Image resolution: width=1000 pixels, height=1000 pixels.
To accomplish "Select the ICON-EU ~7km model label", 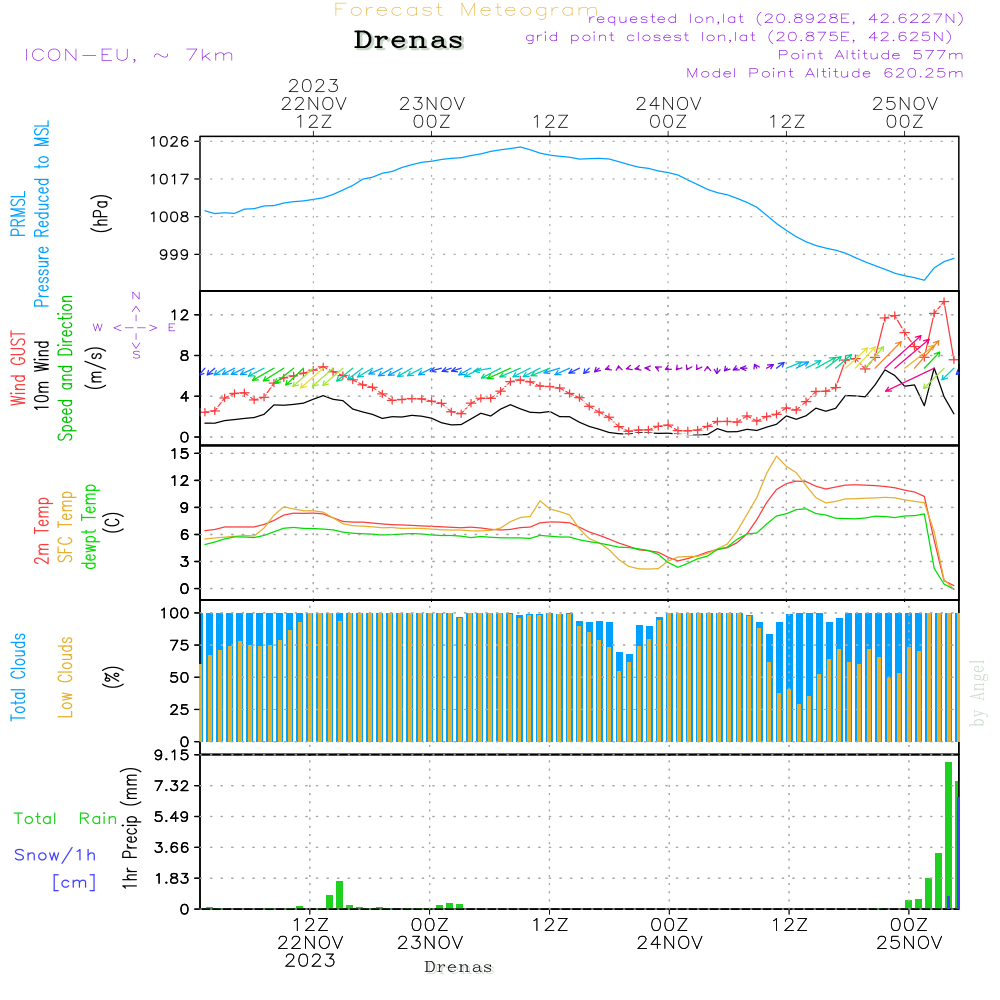I will click(128, 55).
